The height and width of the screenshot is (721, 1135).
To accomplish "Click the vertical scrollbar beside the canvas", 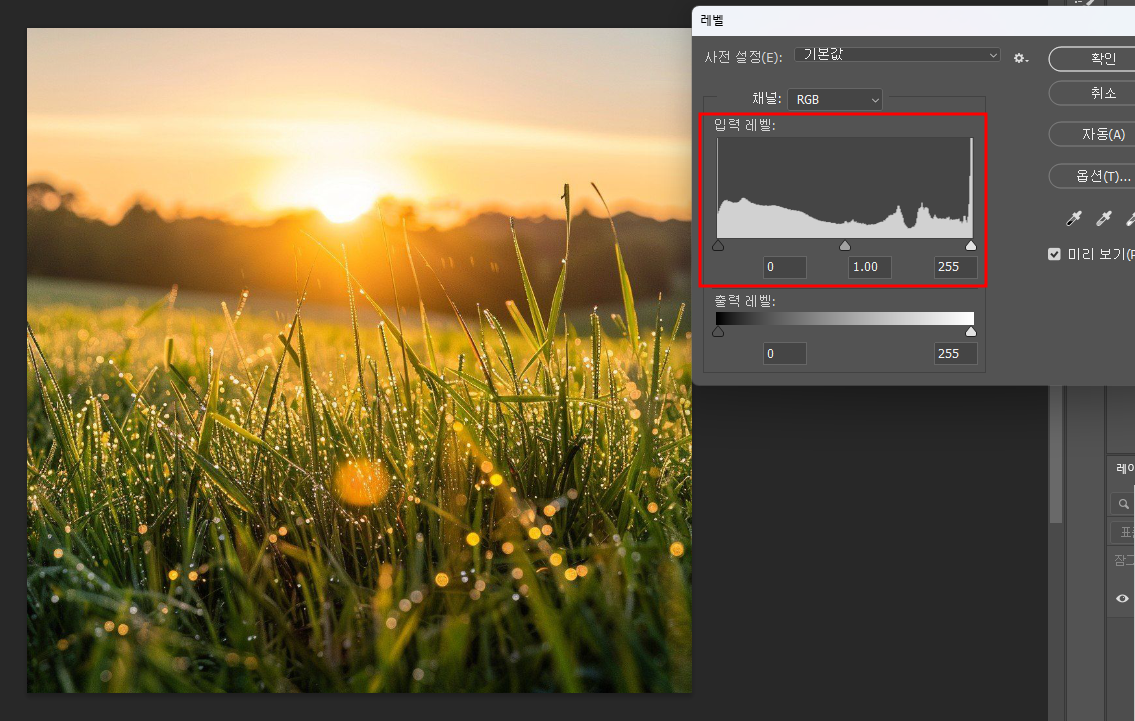I will [x=1056, y=455].
